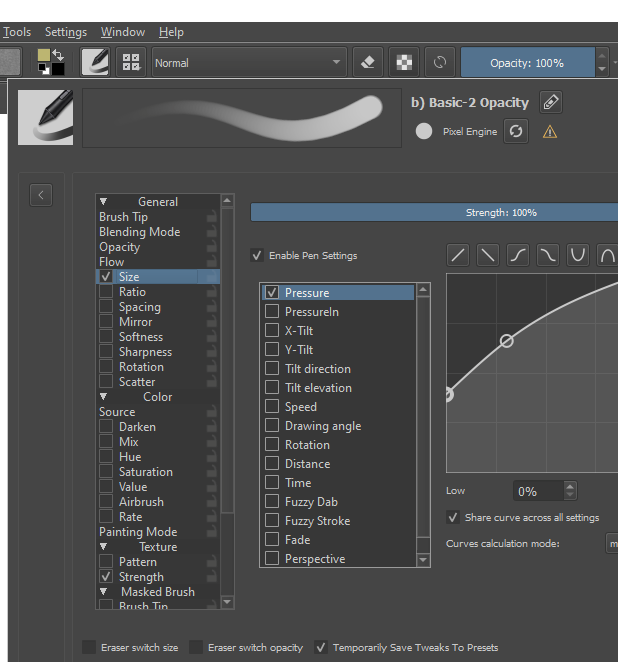
Task: Apply linear falling curve preset
Action: [x=488, y=255]
